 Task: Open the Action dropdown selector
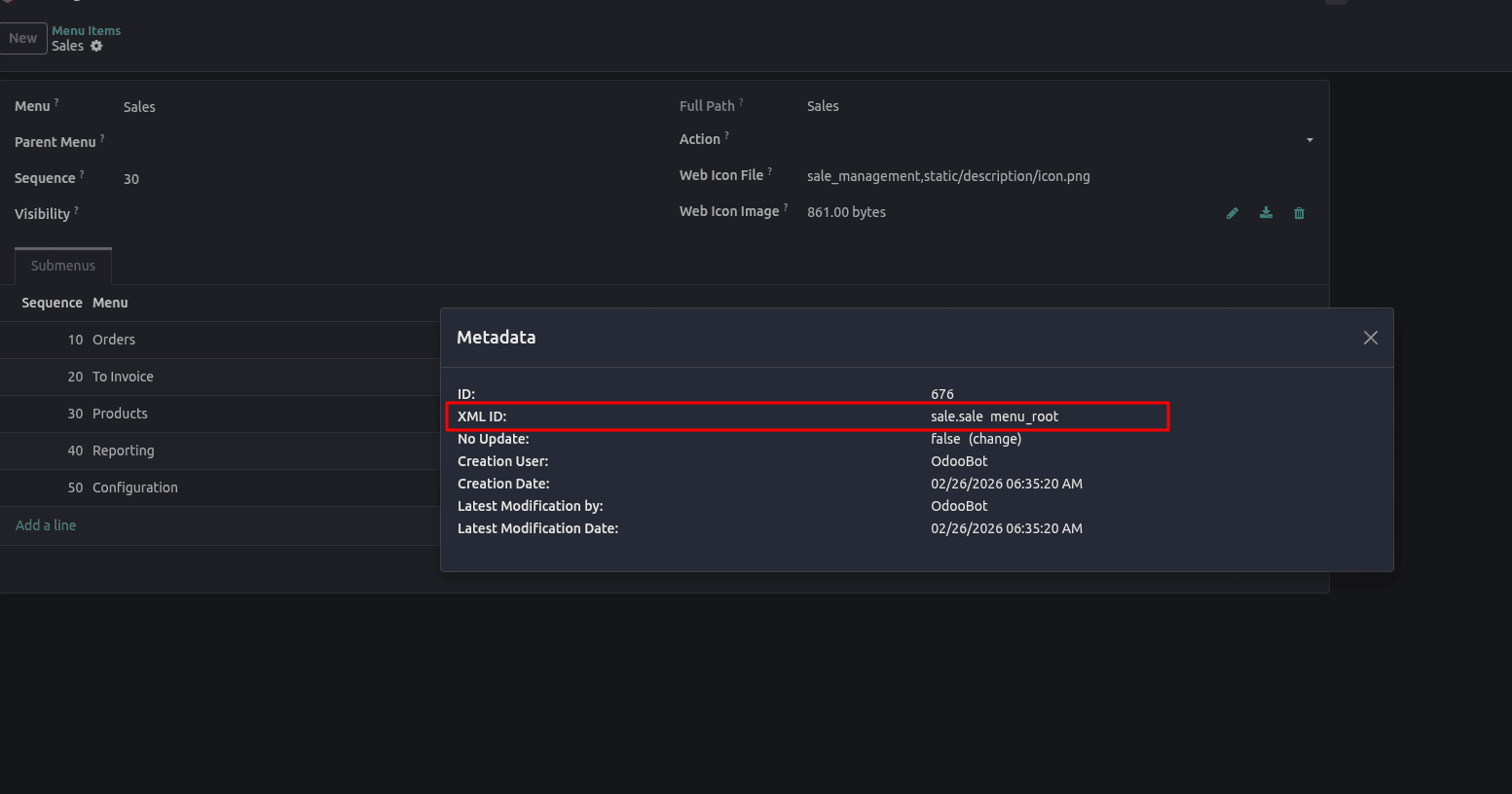tap(1309, 139)
